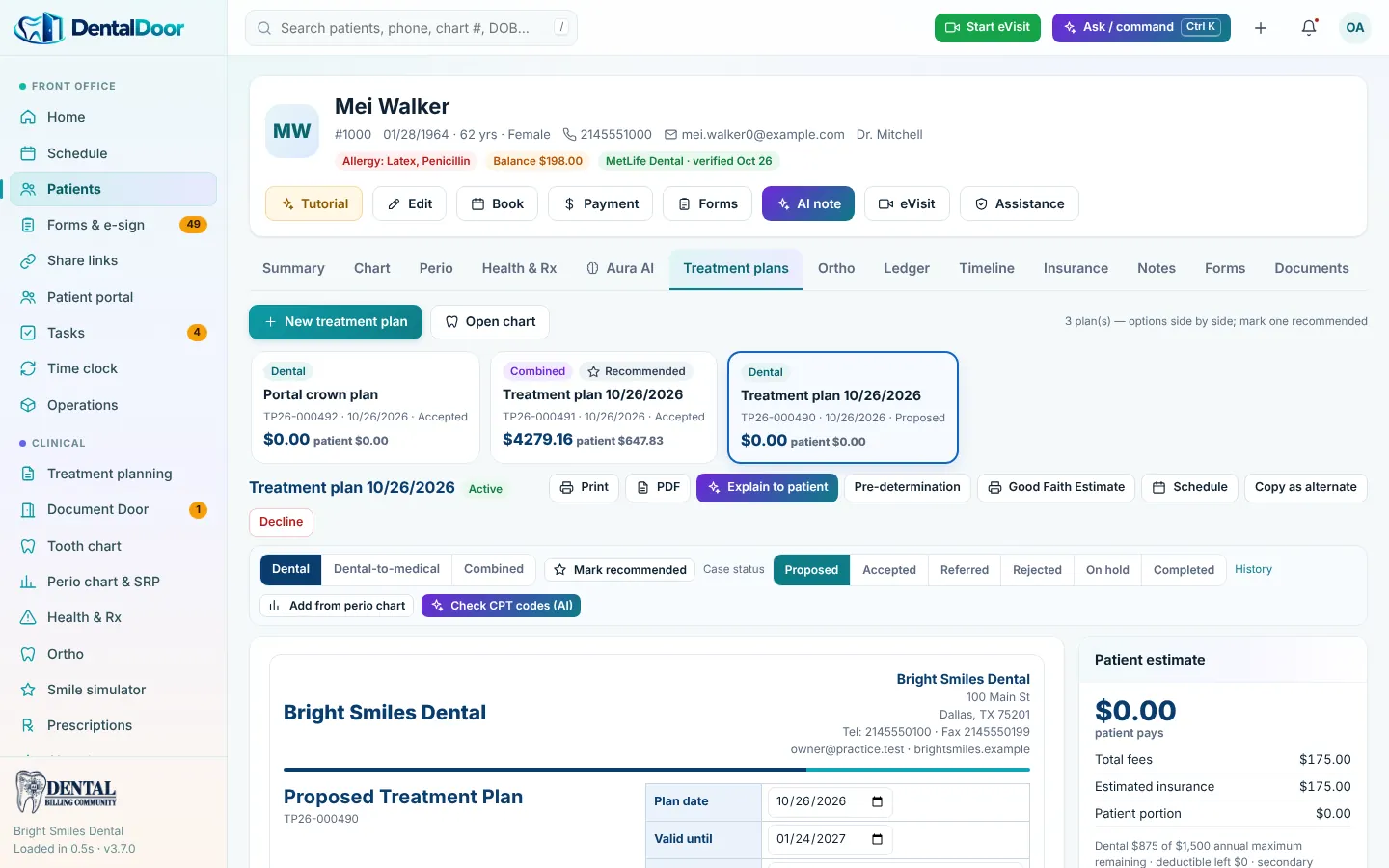This screenshot has height=868, width=1389.
Task: Open the Ask / command palette
Action: [1141, 27]
